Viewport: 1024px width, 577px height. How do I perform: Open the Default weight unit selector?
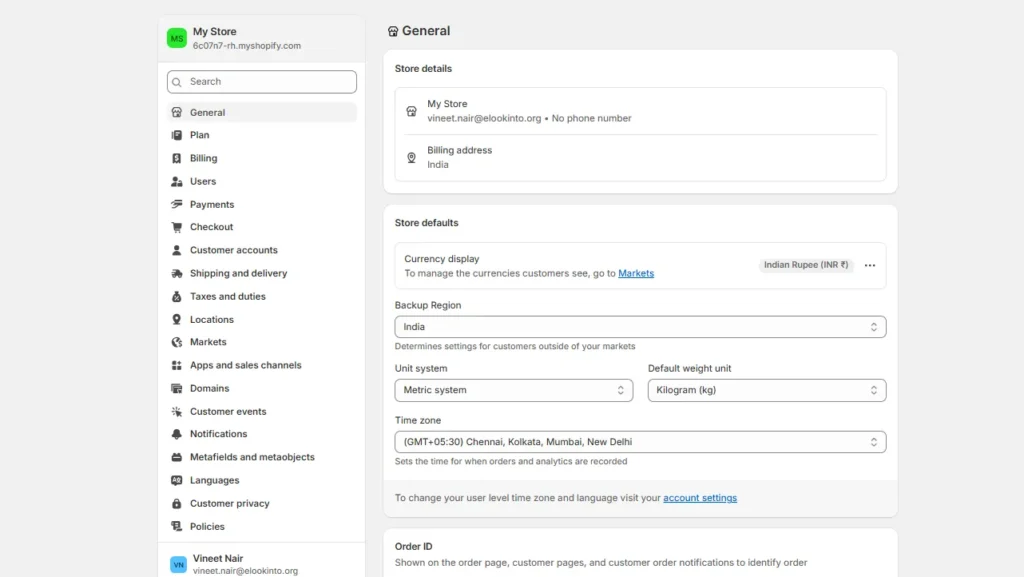click(x=767, y=390)
